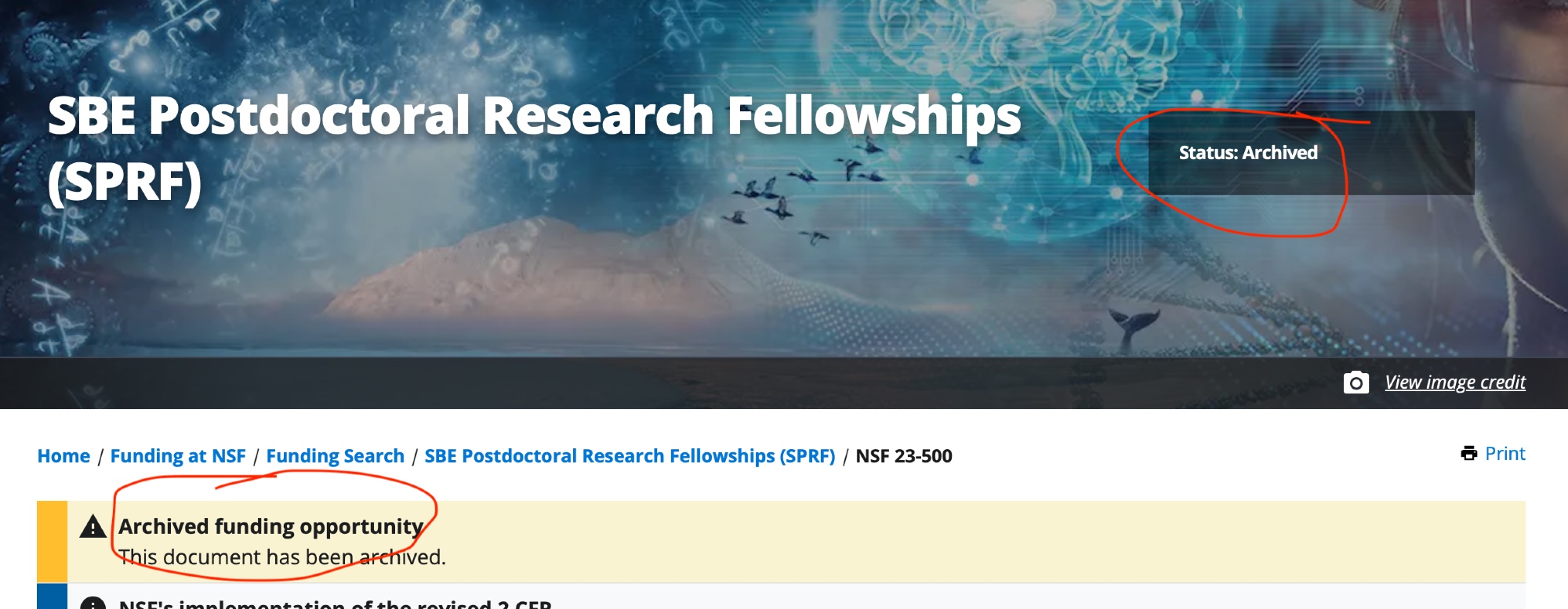Open the View image credit link
Viewport: 1568px width, 609px height.
[1454, 382]
